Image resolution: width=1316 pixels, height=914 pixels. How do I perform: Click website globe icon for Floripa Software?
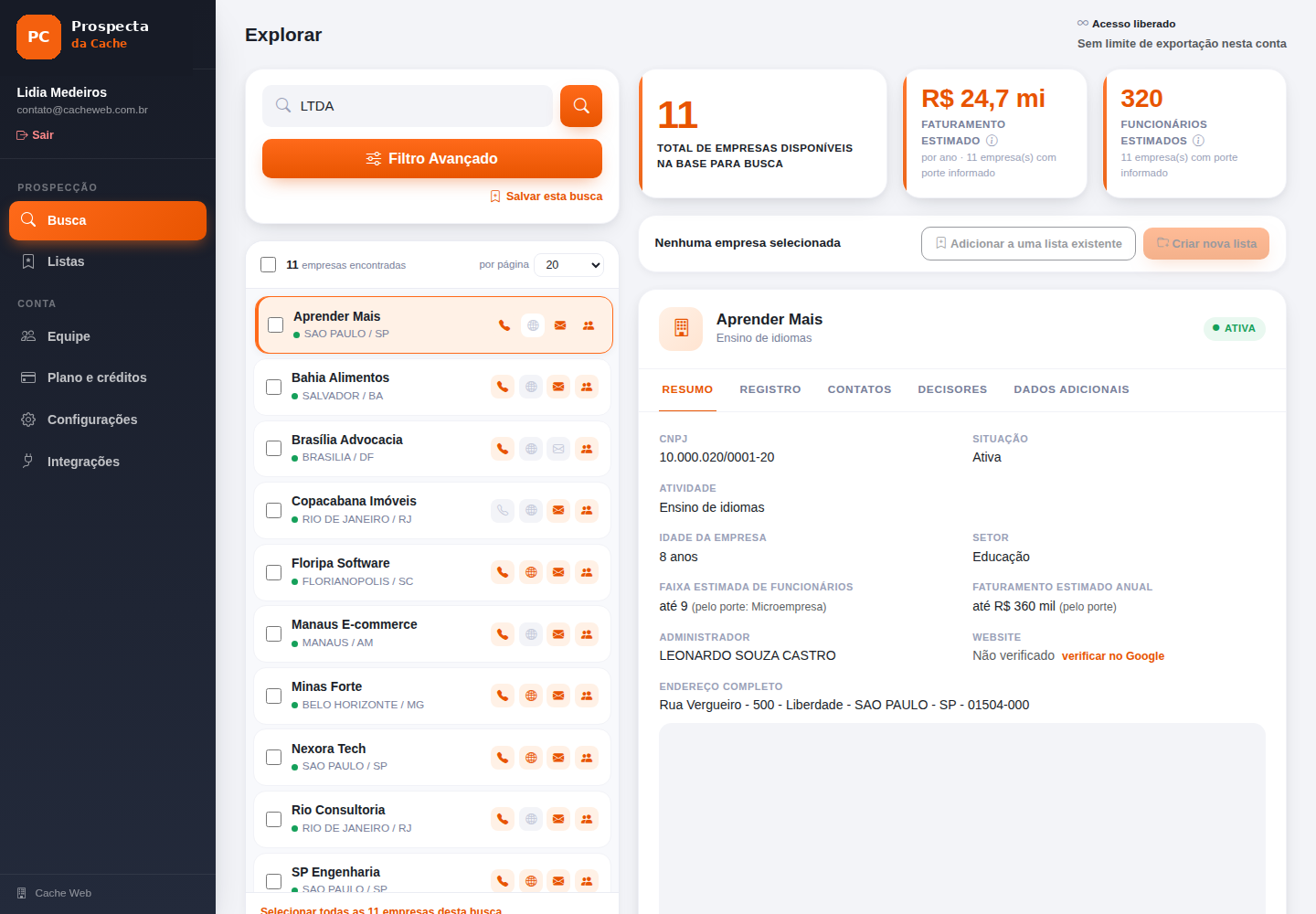point(531,572)
